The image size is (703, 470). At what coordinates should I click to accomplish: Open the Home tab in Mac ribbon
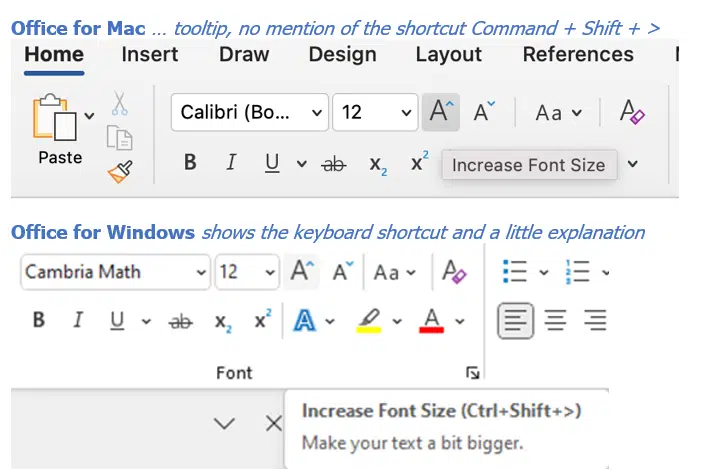coord(54,55)
